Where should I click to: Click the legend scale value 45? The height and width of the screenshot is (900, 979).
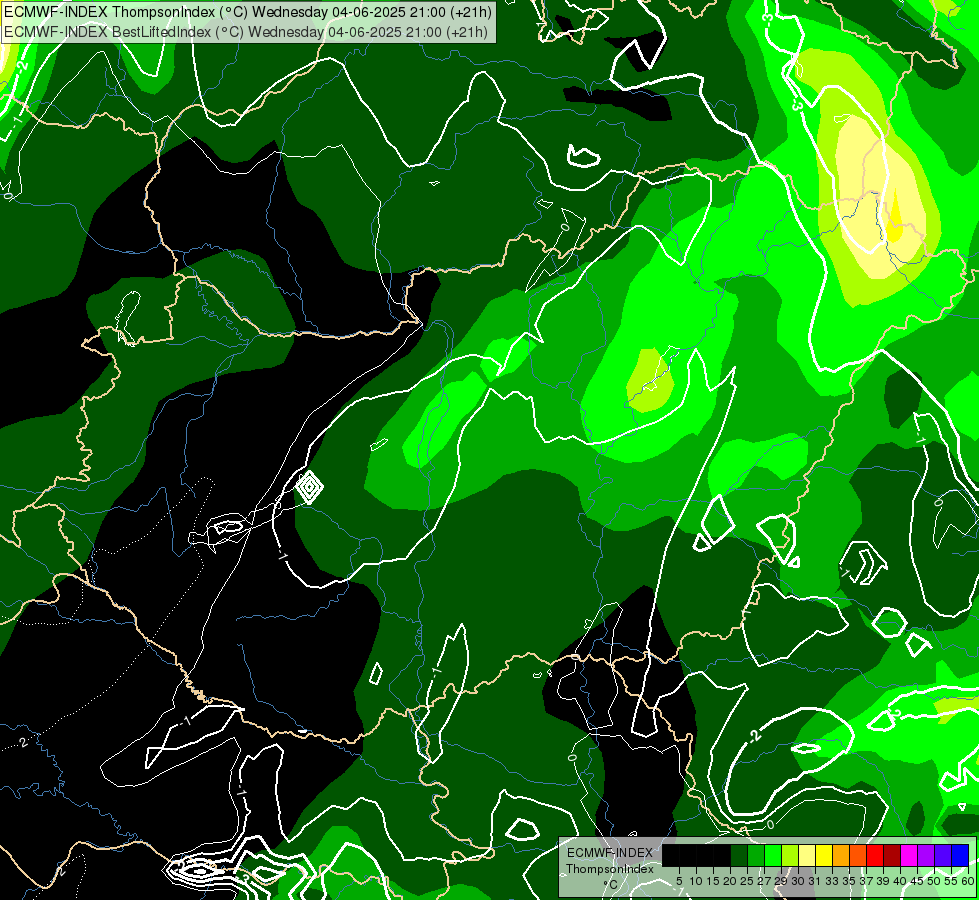click(917, 881)
